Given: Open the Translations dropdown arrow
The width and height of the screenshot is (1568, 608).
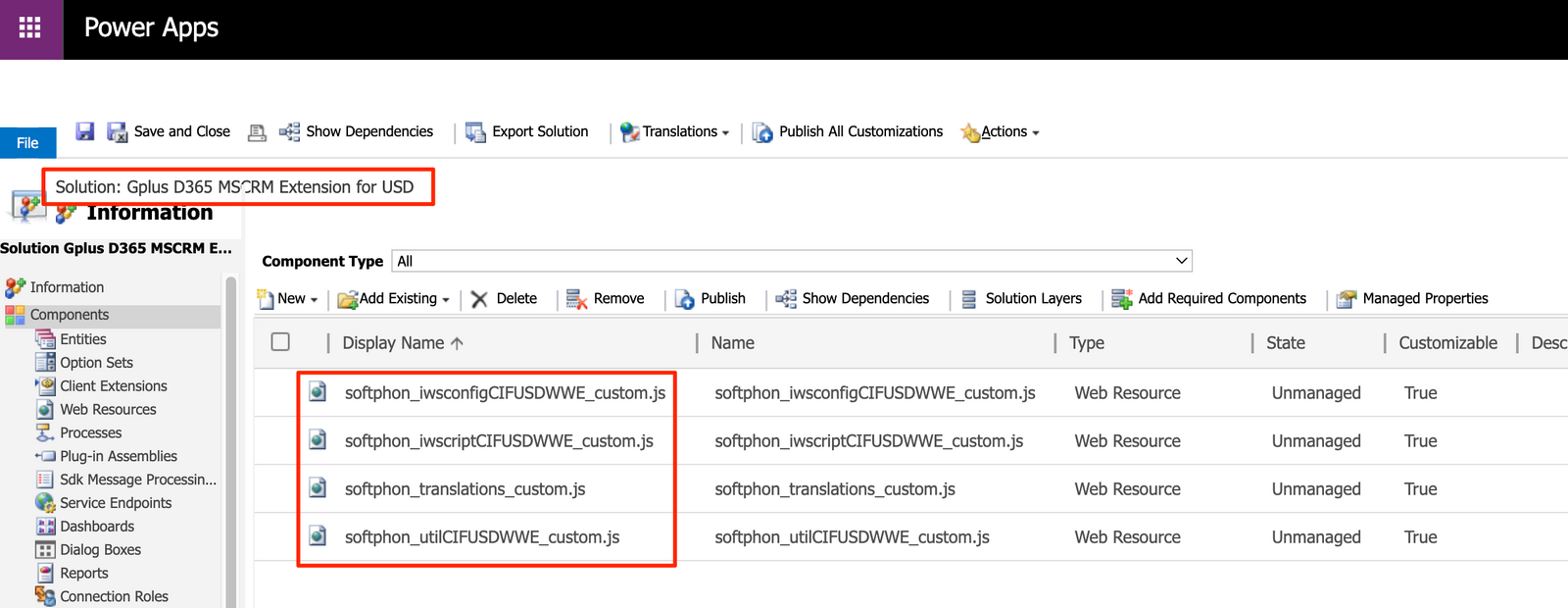Looking at the screenshot, I should click(x=725, y=133).
